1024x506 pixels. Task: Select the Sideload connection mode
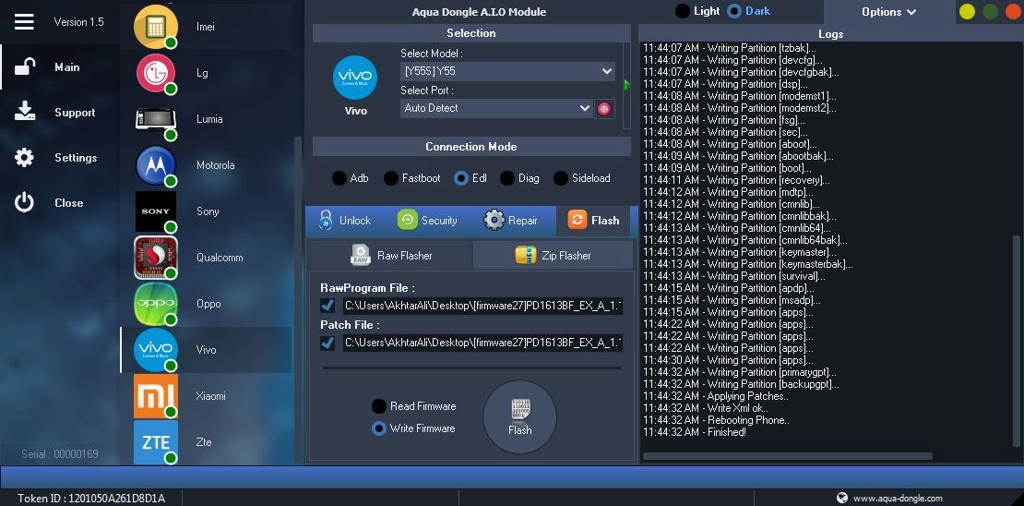point(583,178)
